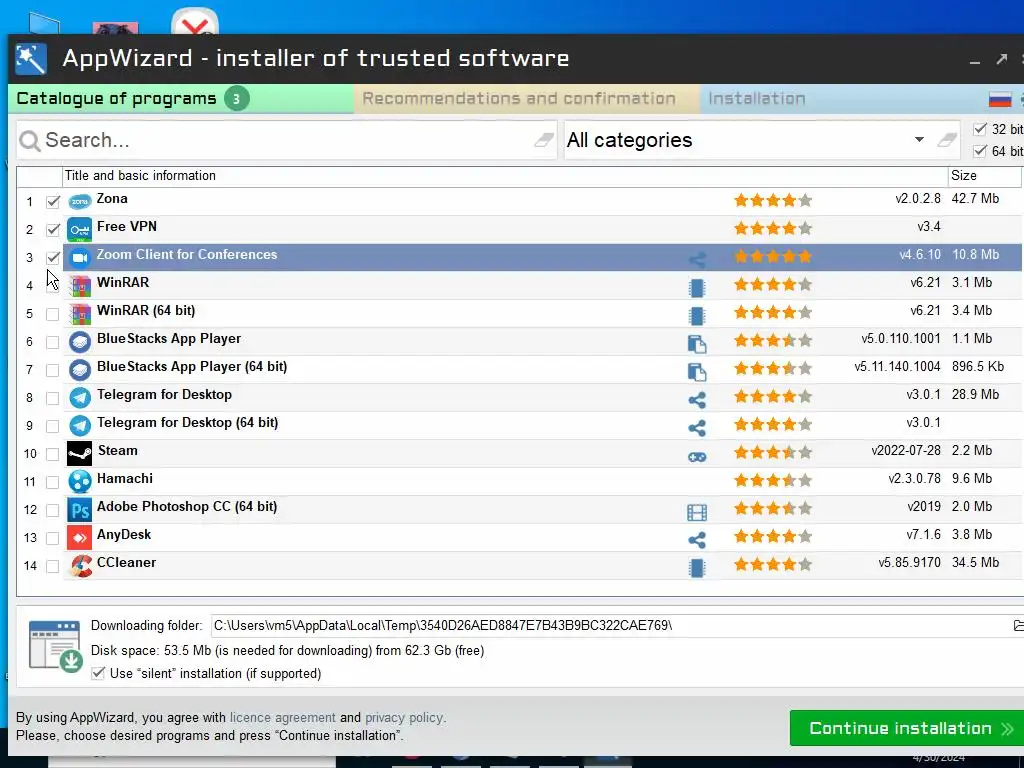Check the CCleaner checkbox
Viewport: 1024px width, 768px height.
tap(53, 566)
